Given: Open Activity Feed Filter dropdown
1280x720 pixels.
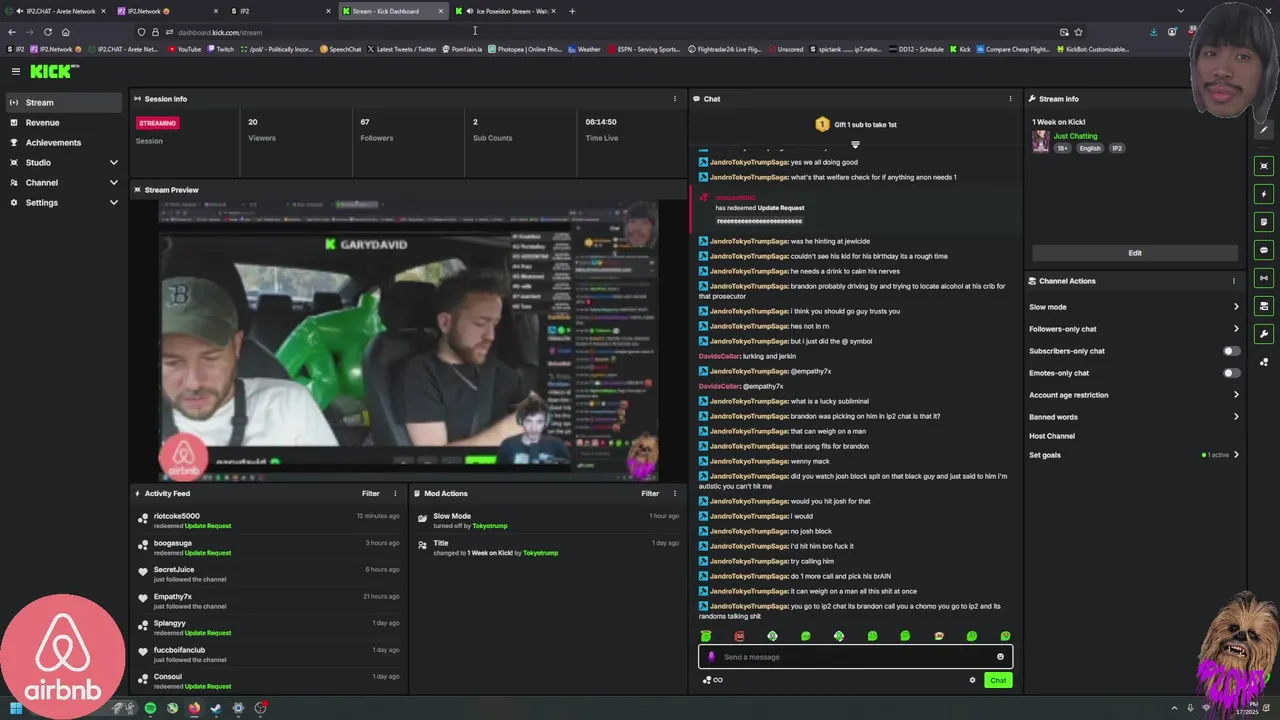Looking at the screenshot, I should coord(371,493).
